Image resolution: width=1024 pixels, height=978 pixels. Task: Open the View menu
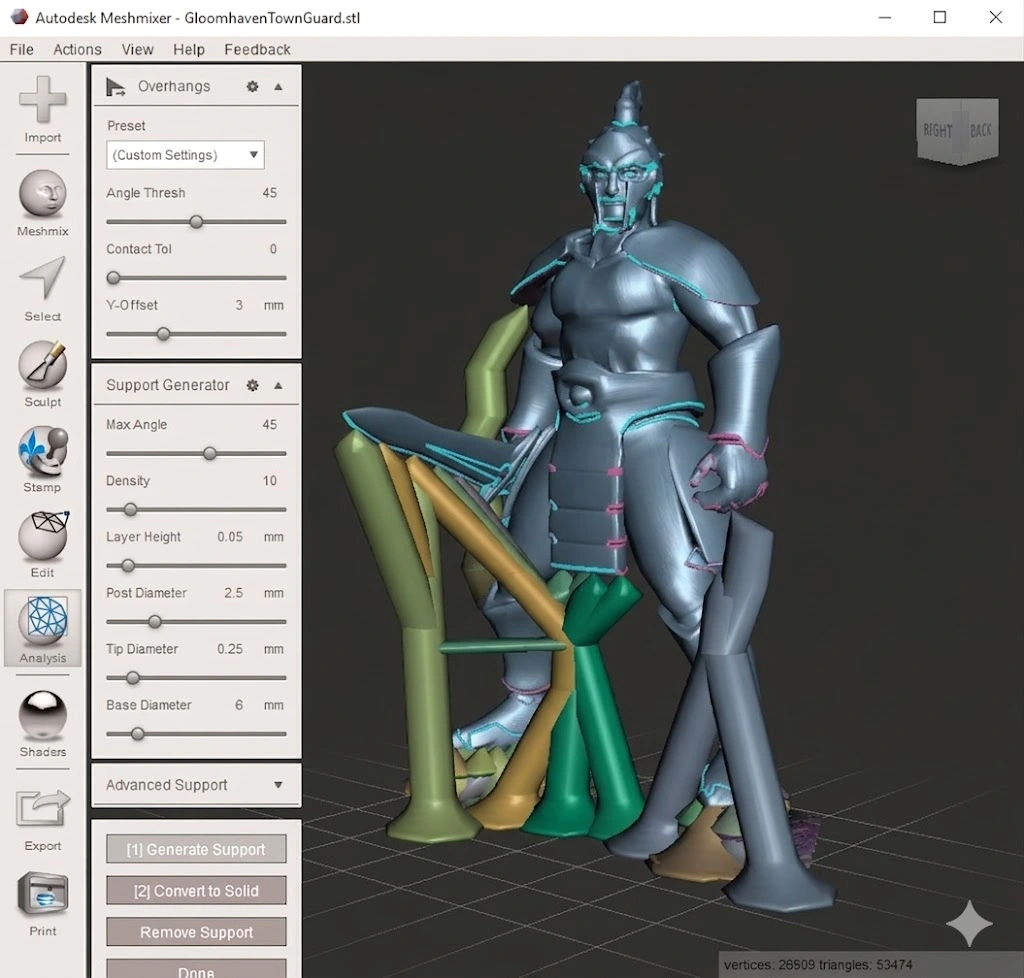click(137, 50)
